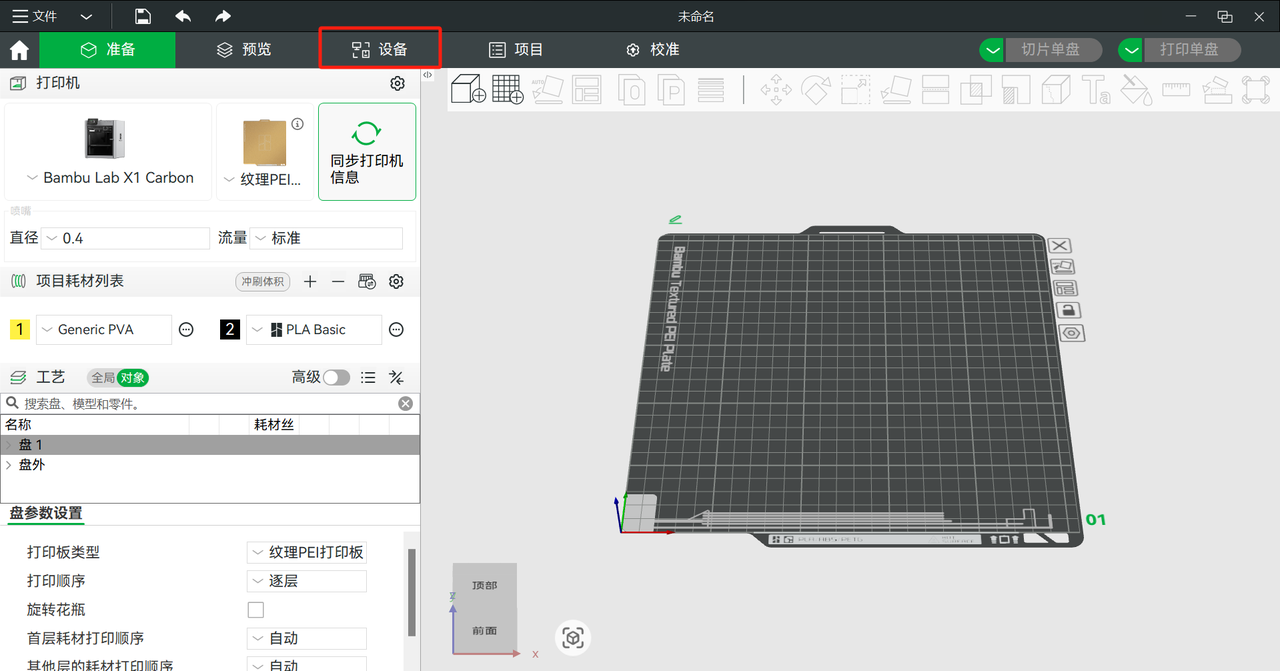This screenshot has width=1280, height=671.
Task: Click the bed plate info icon
Action: click(297, 124)
